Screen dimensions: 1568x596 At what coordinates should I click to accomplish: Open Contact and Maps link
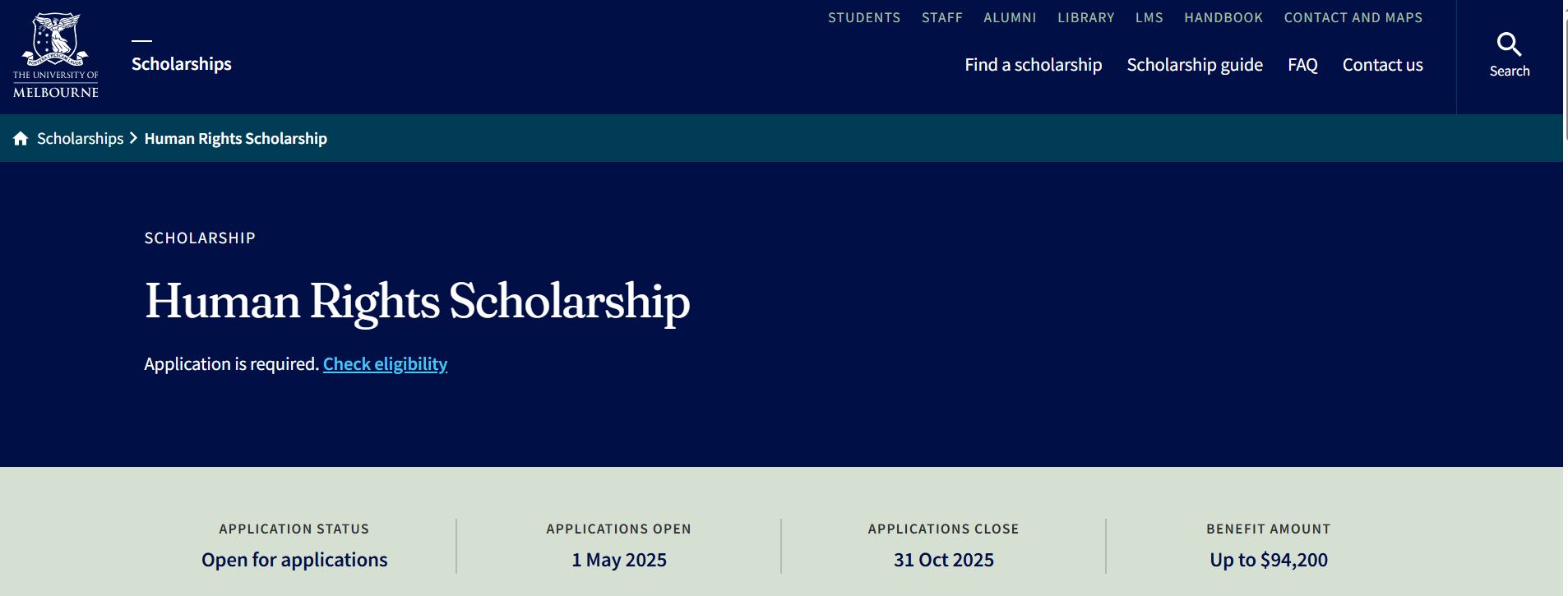[x=1353, y=17]
